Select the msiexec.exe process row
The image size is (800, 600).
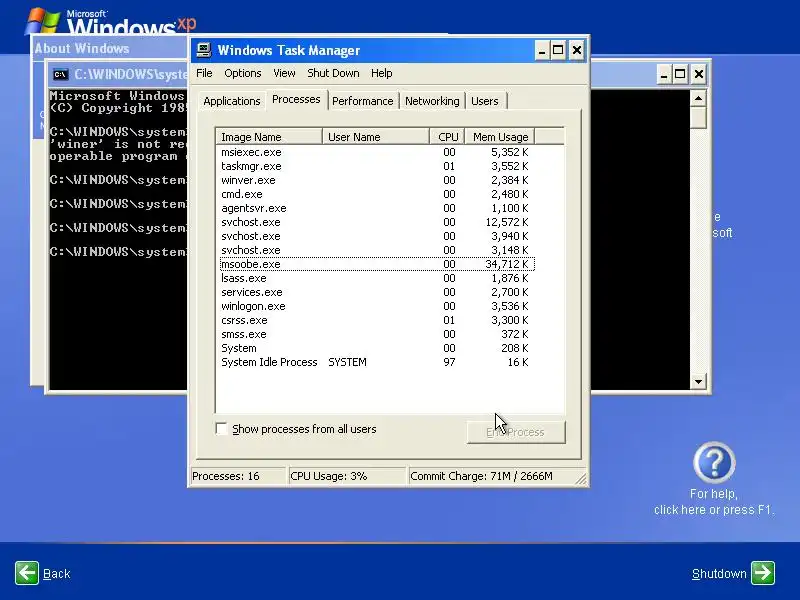tap(377, 152)
